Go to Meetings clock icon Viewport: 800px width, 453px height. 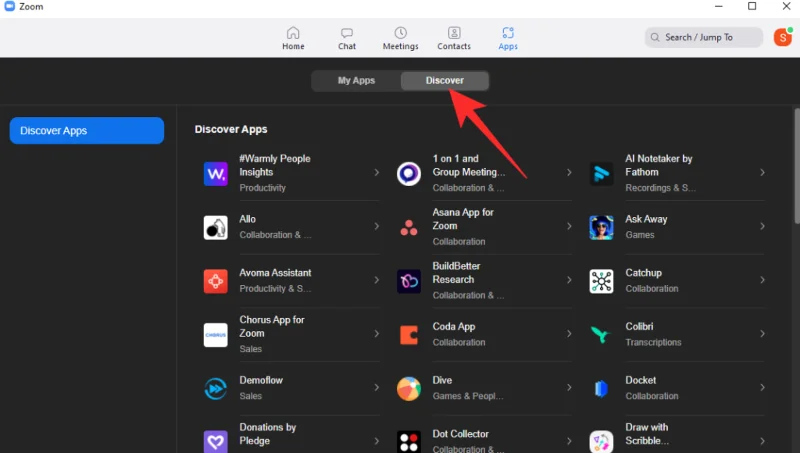point(400,33)
